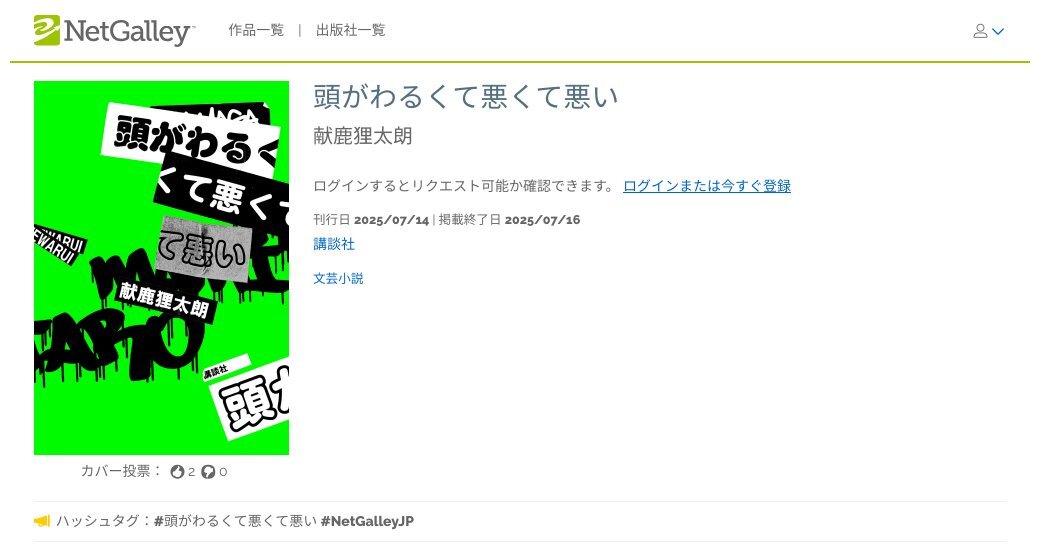Viewport: 1040px width, 550px height.
Task: Open the 出版社一覧 menu item
Action: click(350, 31)
